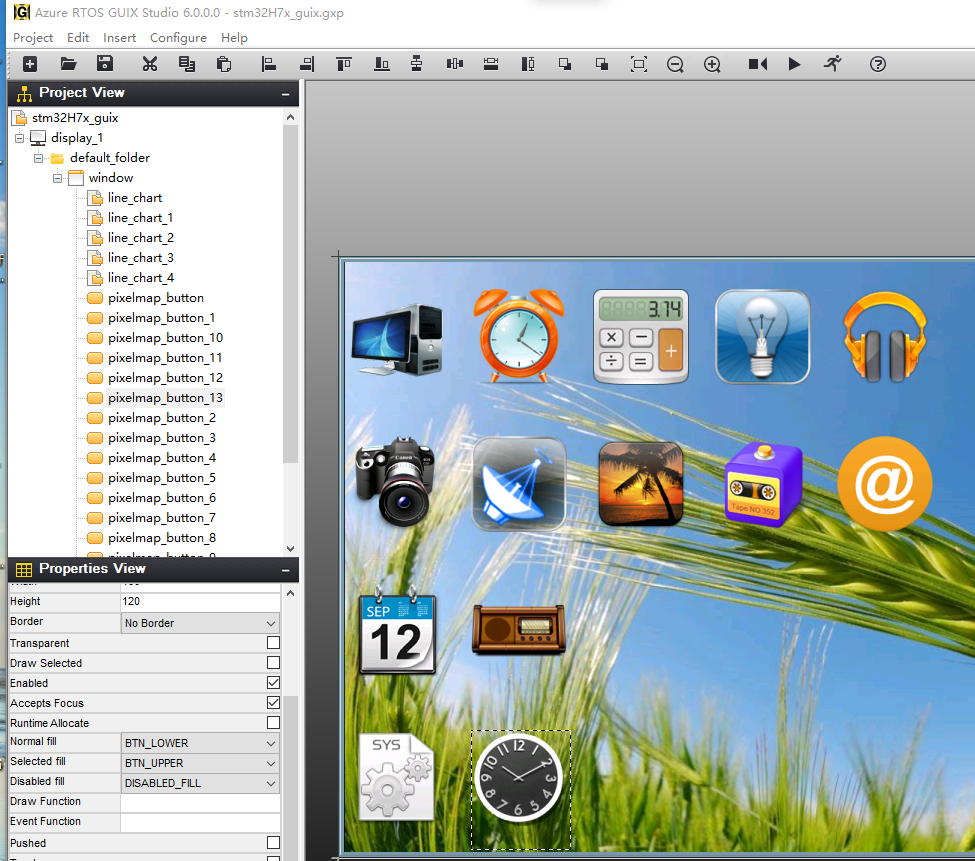Create a new project via toolbar plus icon
This screenshot has height=861, width=975.
pyautogui.click(x=30, y=64)
